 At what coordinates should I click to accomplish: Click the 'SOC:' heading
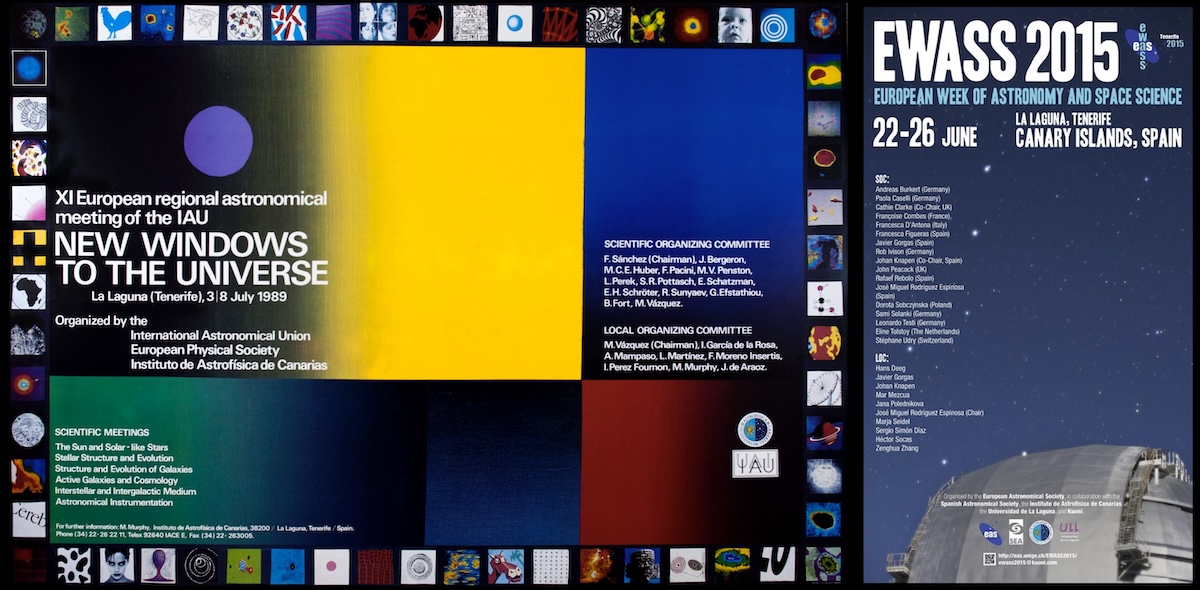(x=882, y=179)
